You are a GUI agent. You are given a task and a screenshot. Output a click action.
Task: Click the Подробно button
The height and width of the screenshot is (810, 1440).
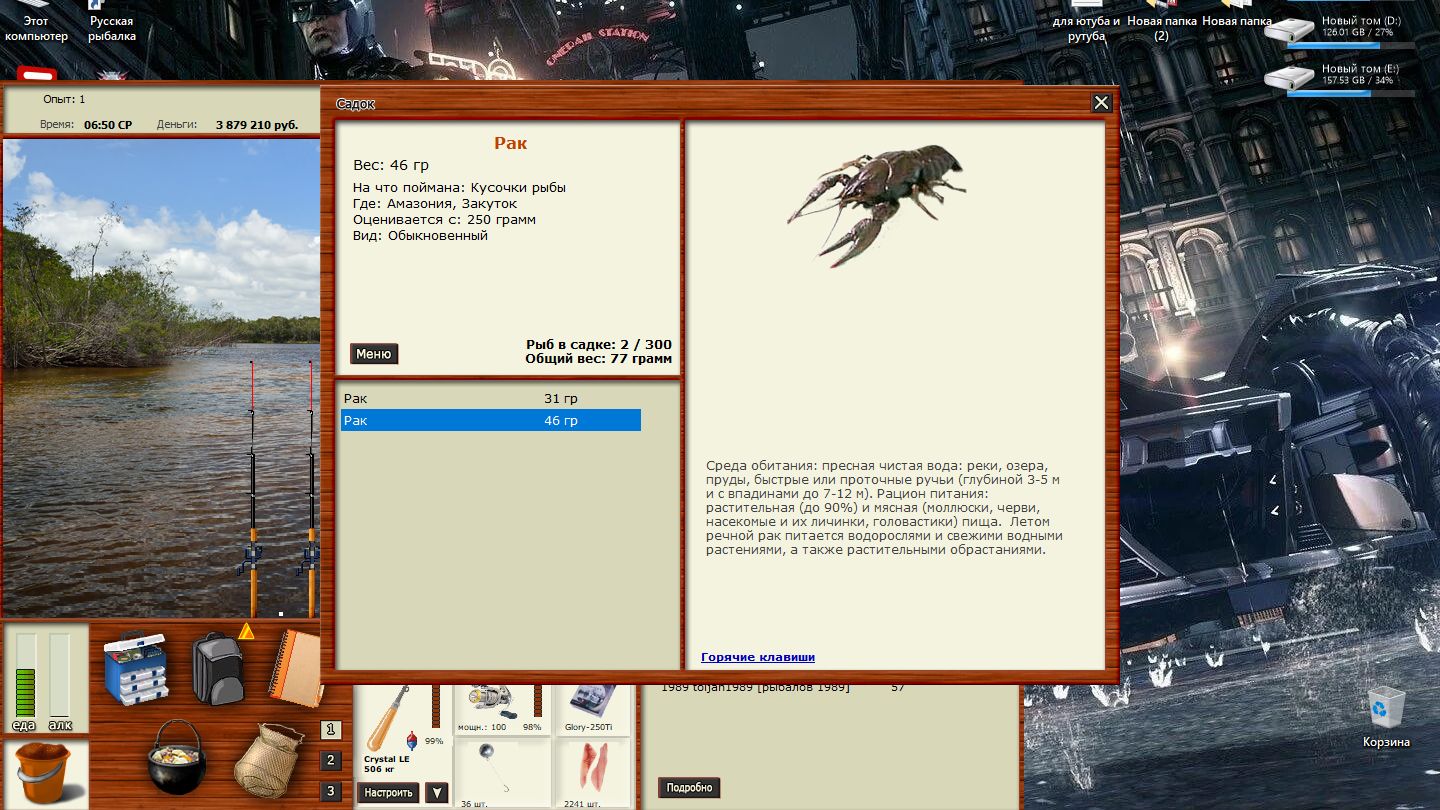click(689, 788)
